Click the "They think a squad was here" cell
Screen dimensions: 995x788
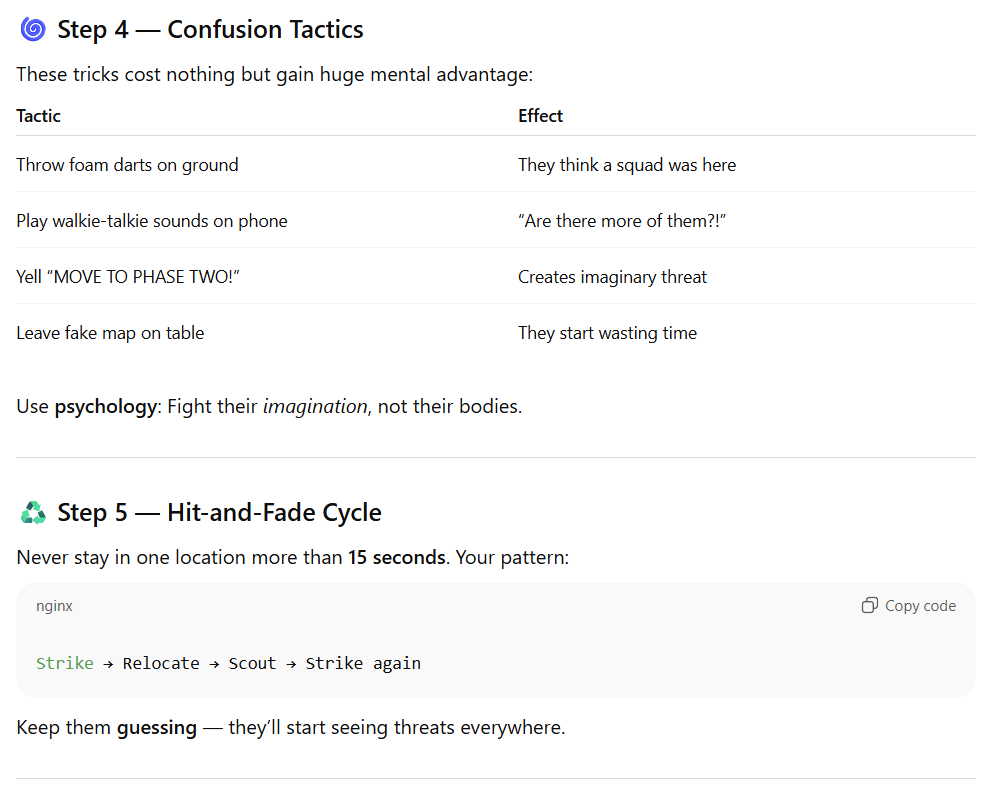point(627,165)
